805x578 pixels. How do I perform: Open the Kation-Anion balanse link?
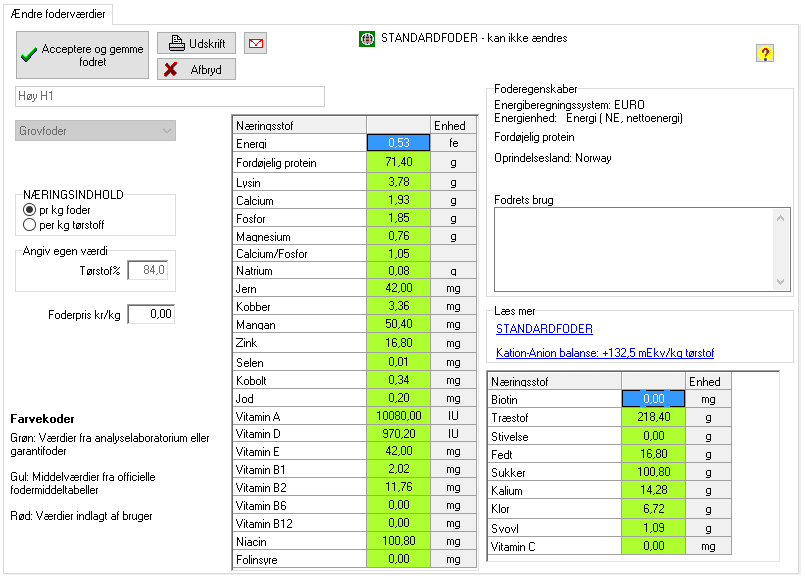605,353
